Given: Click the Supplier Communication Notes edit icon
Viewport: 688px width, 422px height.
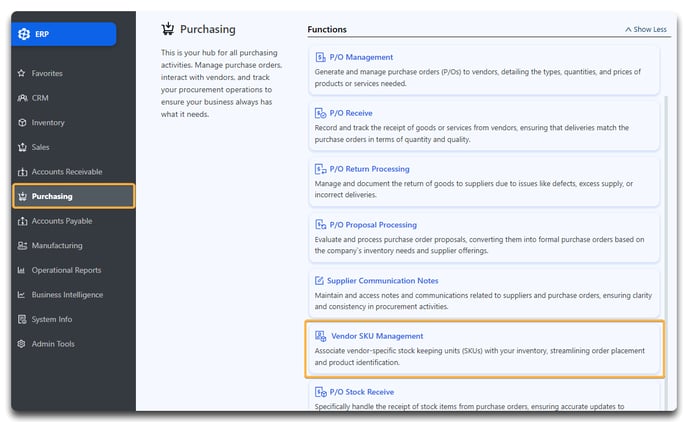Looking at the screenshot, I should click(319, 280).
